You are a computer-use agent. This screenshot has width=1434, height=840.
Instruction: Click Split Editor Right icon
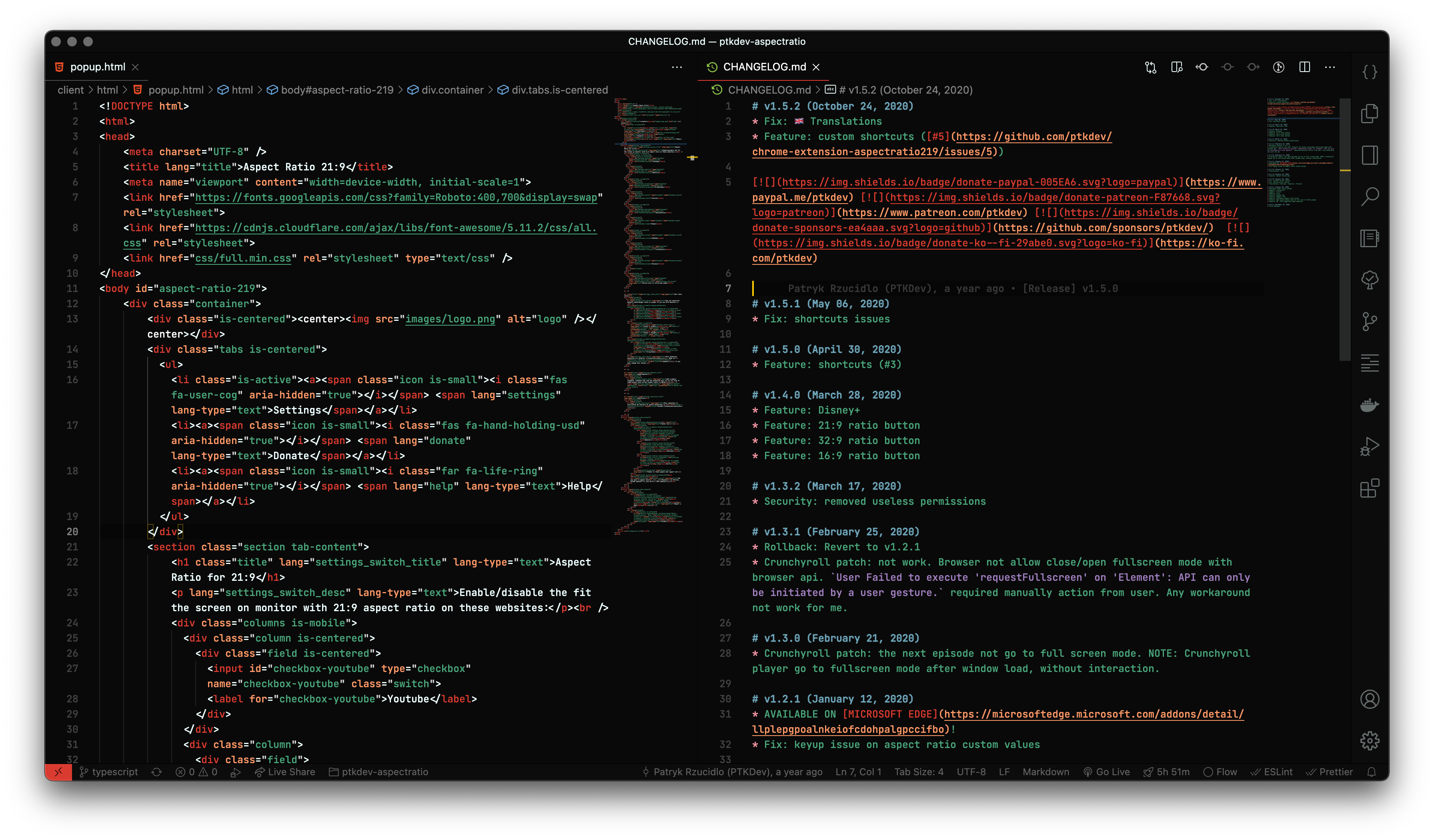pyautogui.click(x=1304, y=67)
